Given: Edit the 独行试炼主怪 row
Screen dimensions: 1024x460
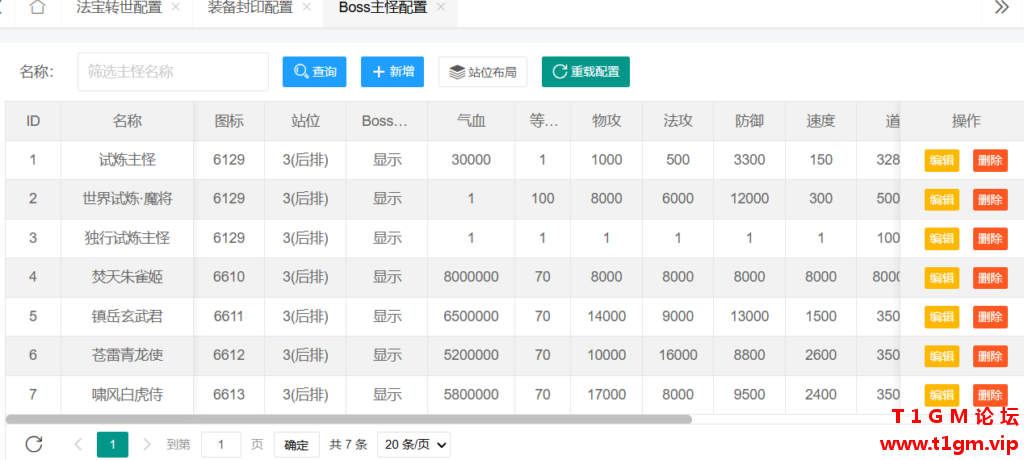Looking at the screenshot, I should pyautogui.click(x=942, y=238).
